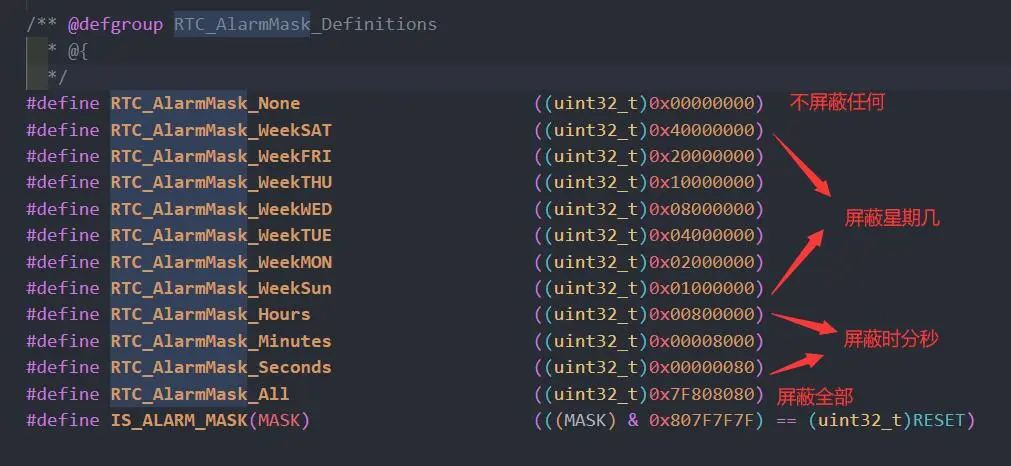The height and width of the screenshot is (466, 1011).
Task: Click on RTC_AlarmMask_Minutes
Action: coord(221,341)
